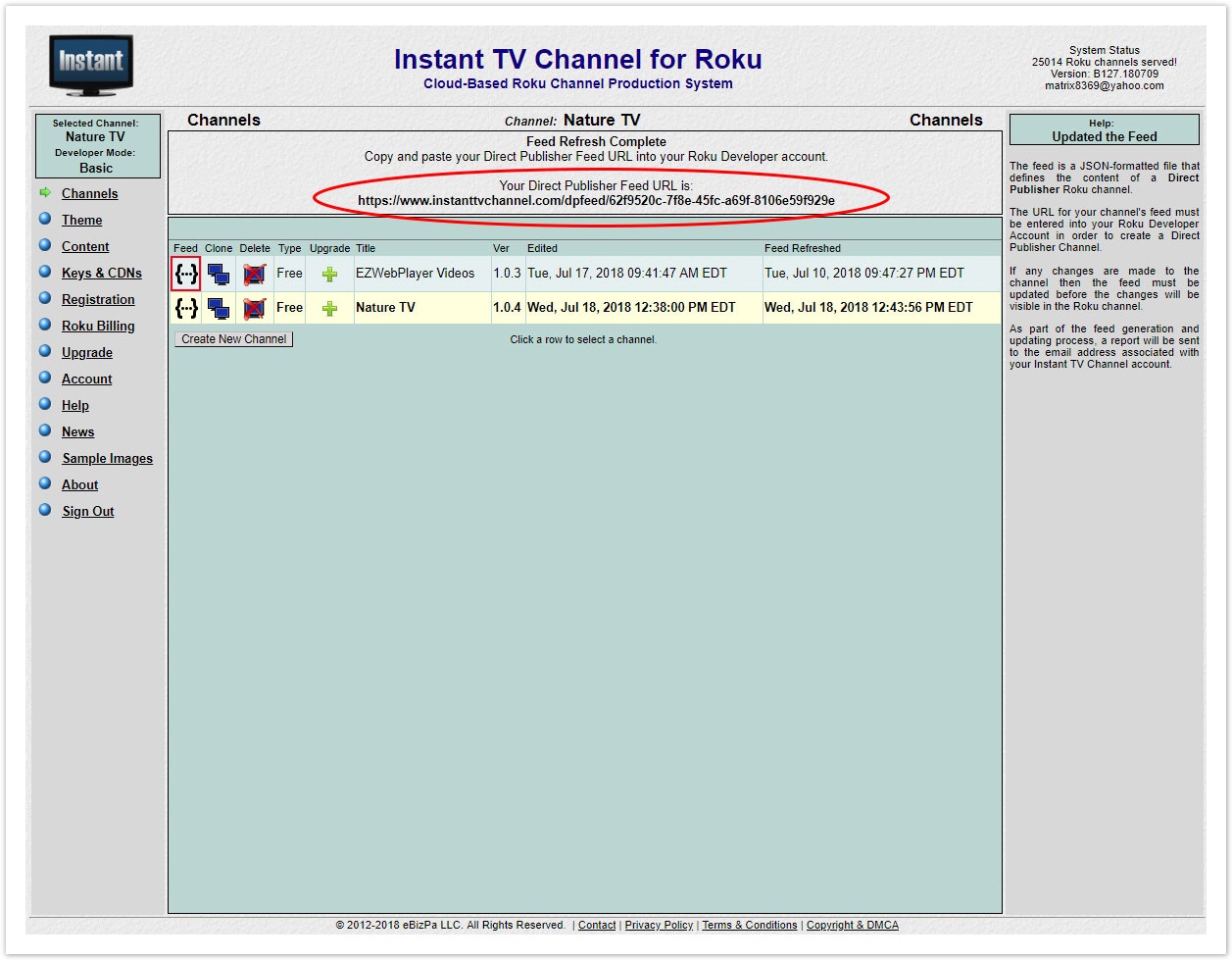The image size is (1232, 960).
Task: Click the blue bullet beside Registration
Action: (45, 298)
